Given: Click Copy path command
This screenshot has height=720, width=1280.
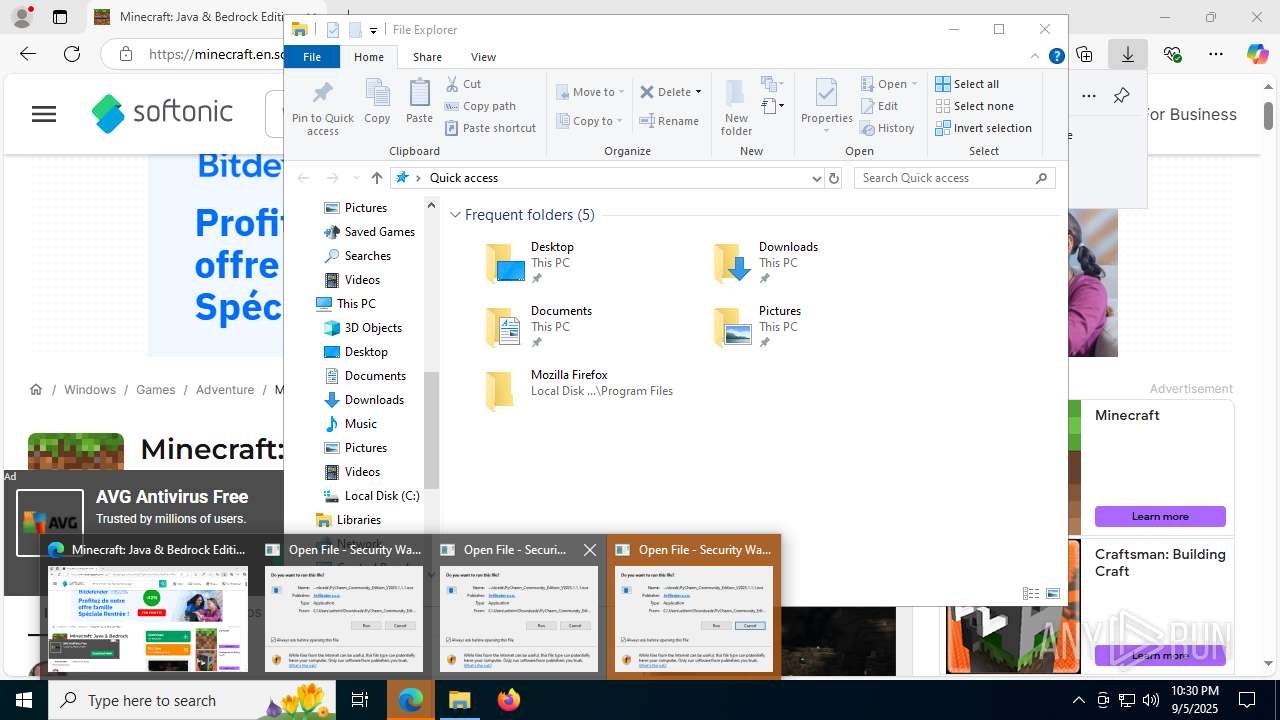Looking at the screenshot, I should click(480, 106).
